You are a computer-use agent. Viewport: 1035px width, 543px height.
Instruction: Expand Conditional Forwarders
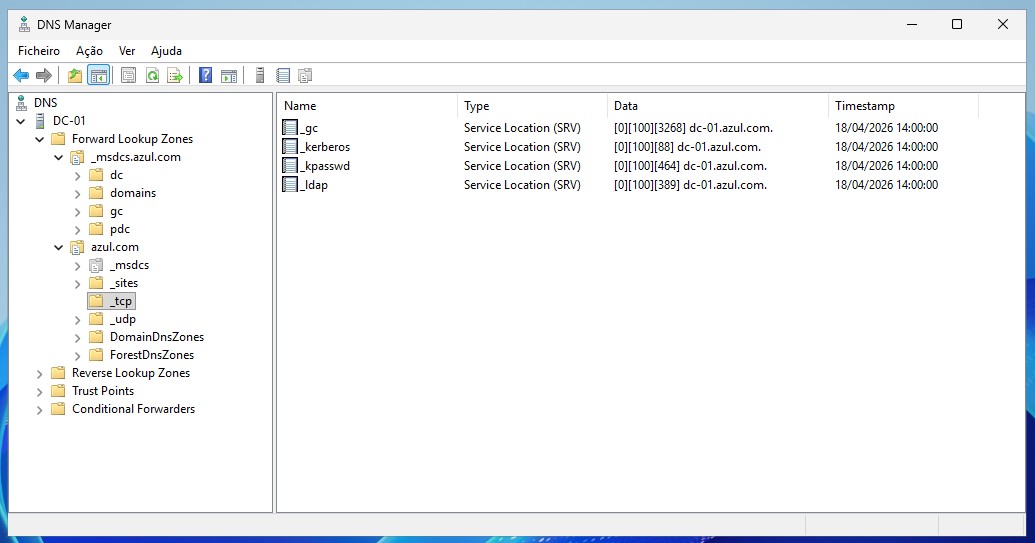40,410
